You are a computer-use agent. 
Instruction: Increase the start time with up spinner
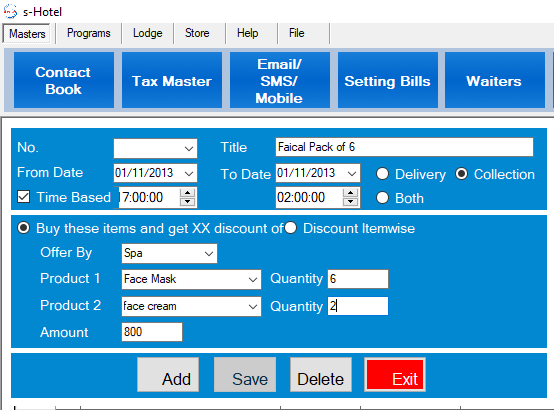click(x=188, y=193)
